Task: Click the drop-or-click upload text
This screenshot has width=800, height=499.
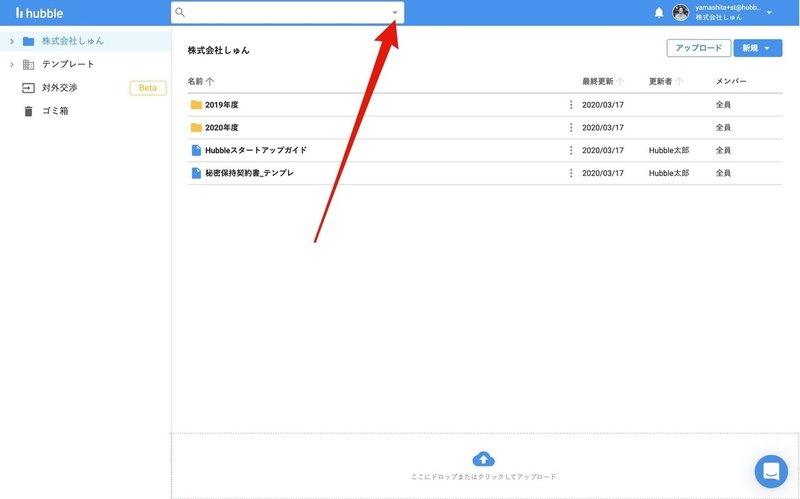Action: 483,477
